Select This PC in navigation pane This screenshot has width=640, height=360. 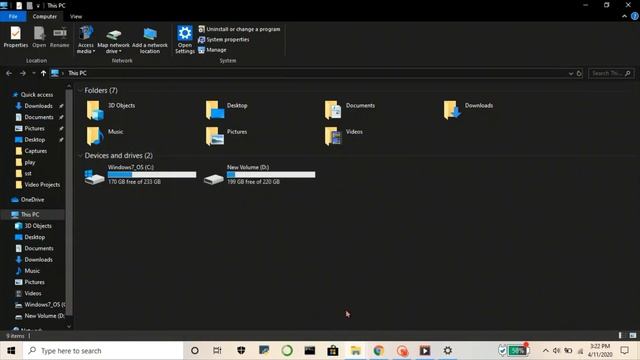pyautogui.click(x=30, y=214)
